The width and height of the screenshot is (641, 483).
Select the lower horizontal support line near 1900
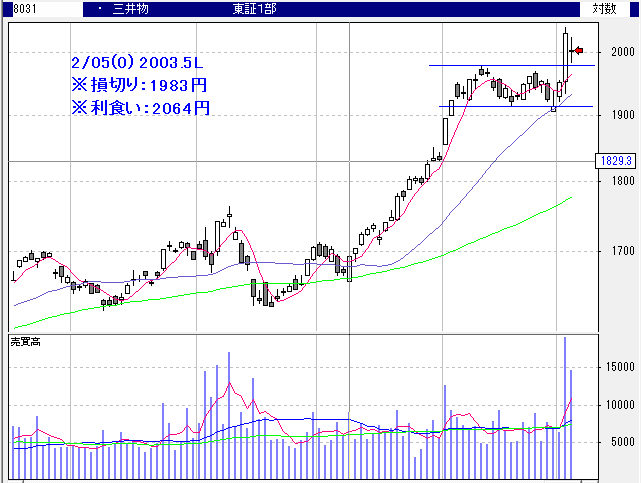pyautogui.click(x=480, y=106)
